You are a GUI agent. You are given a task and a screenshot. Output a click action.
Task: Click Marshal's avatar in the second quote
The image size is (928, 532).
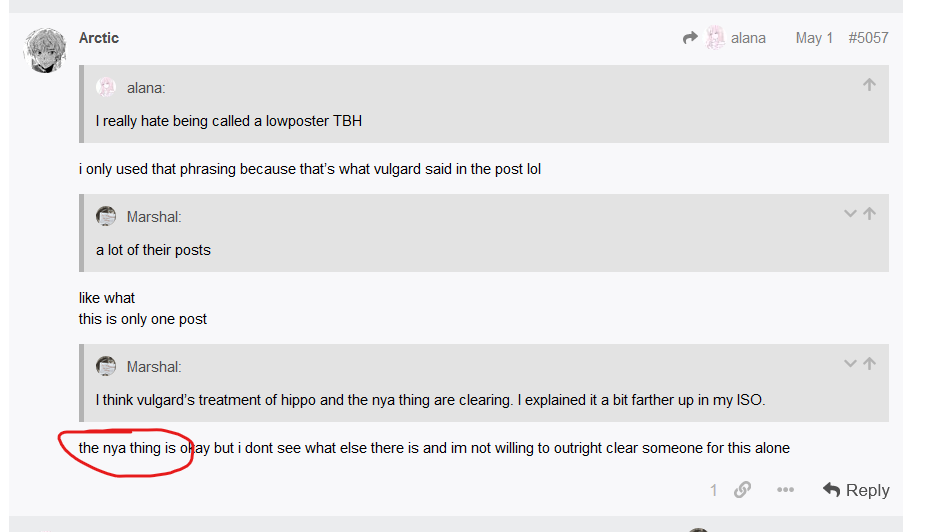coord(106,366)
